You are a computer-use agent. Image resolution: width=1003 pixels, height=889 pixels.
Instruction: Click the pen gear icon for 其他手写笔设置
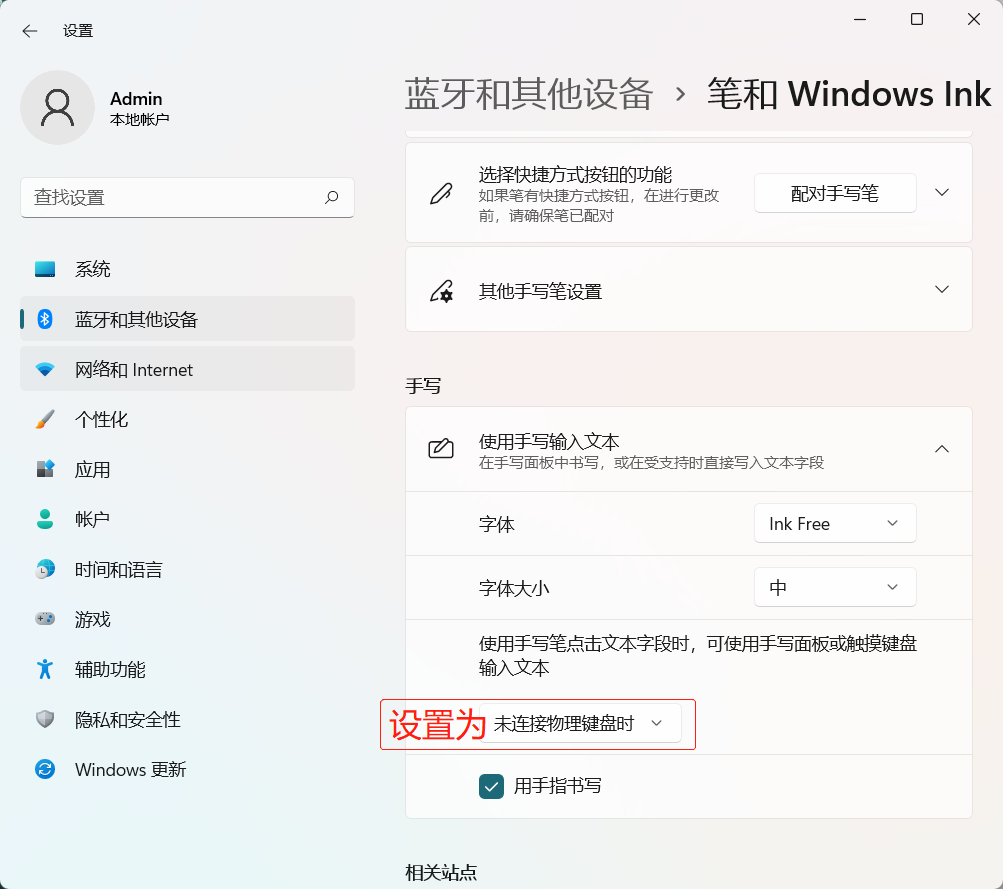coord(441,291)
